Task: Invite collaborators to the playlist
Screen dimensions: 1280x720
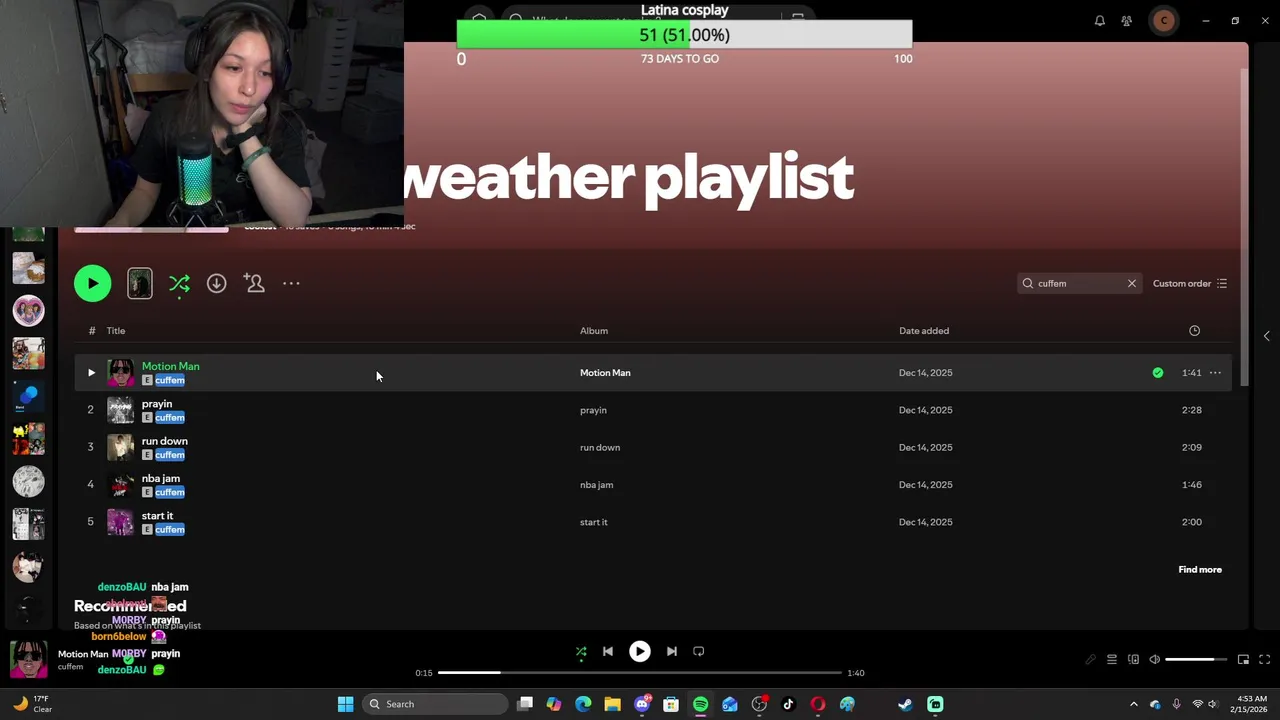Action: click(254, 283)
